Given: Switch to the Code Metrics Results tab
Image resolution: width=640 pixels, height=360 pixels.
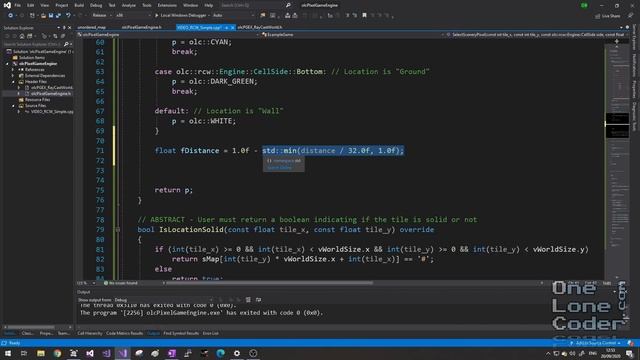Looking at the screenshot, I should coord(124,333).
